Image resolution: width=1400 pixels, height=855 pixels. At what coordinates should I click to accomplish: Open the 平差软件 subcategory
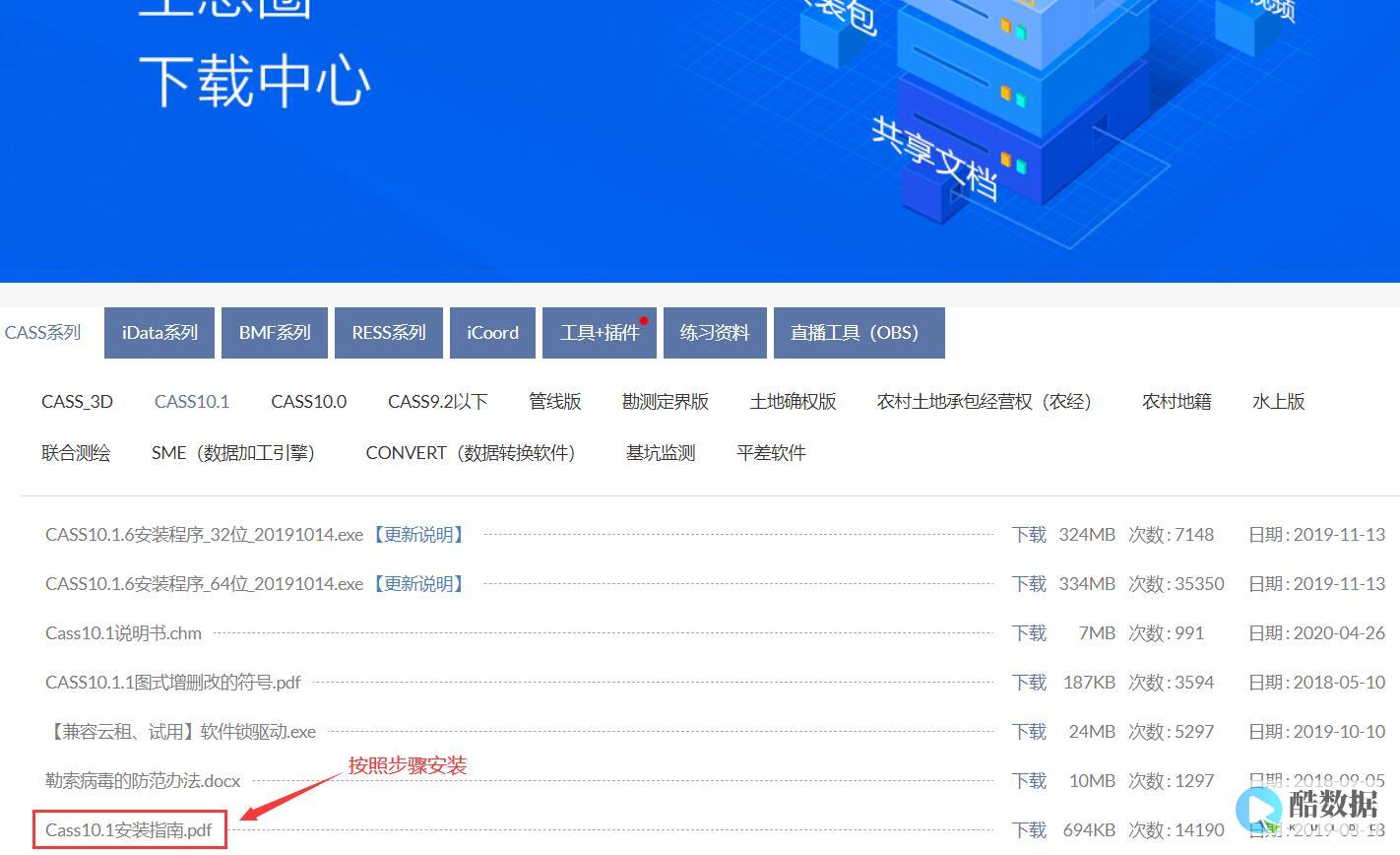[771, 453]
